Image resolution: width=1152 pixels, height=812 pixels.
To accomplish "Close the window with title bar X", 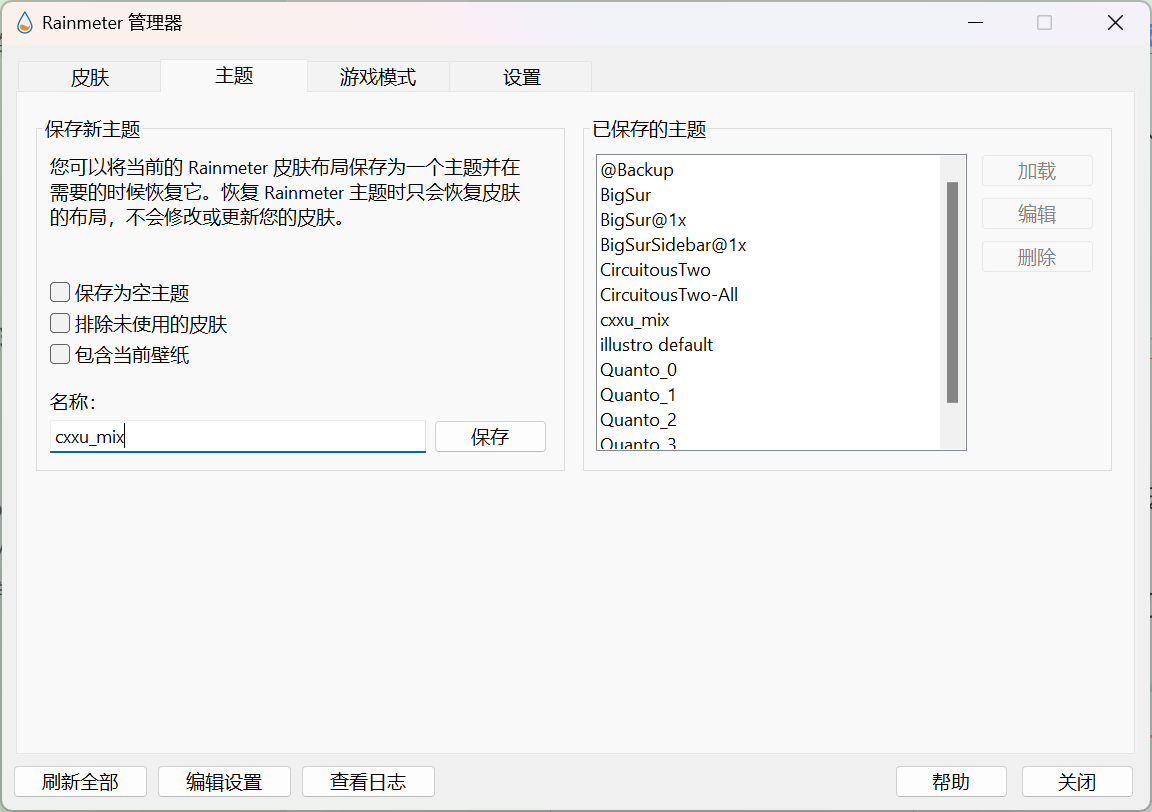I will click(x=1115, y=23).
